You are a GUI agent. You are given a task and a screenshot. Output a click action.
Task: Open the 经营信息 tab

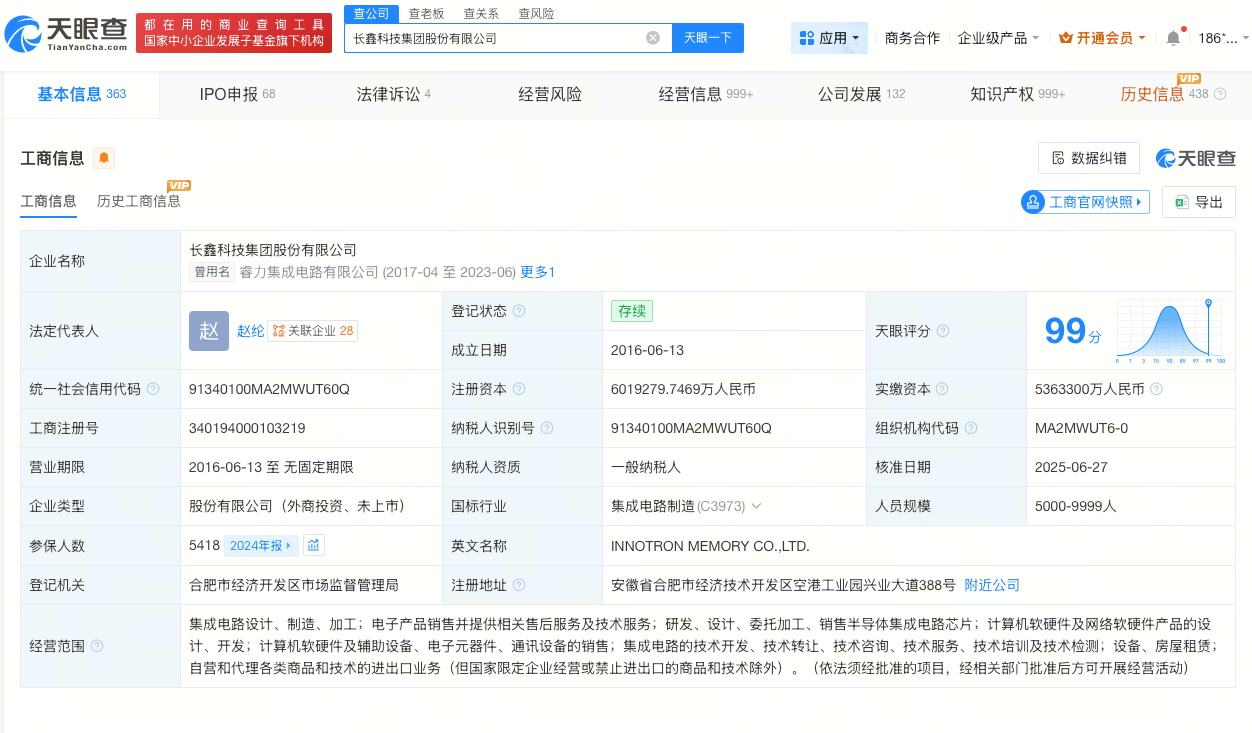coord(706,94)
